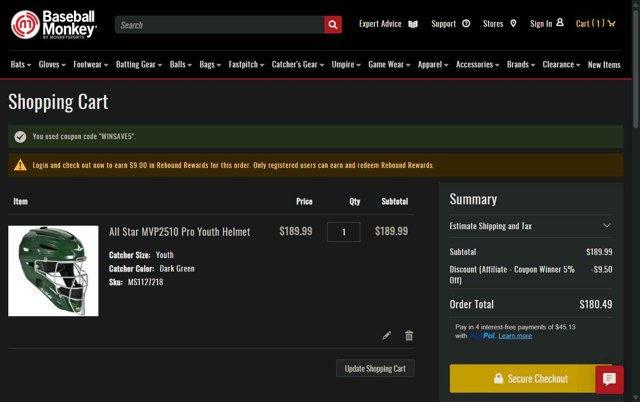Image resolution: width=640 pixels, height=402 pixels.
Task: Click the Shopping Cart page heading
Action: click(58, 102)
